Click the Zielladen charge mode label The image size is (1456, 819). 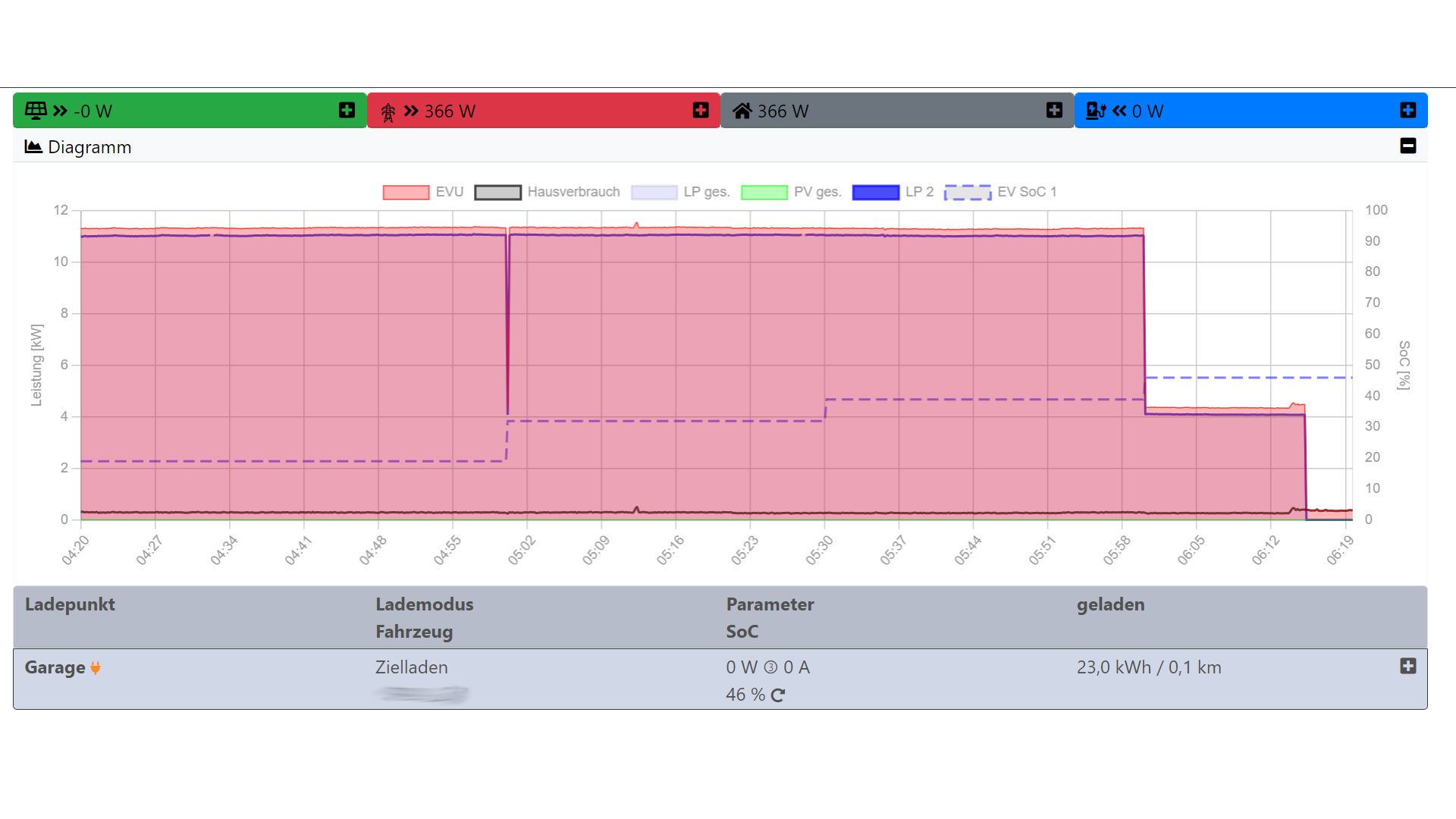(412, 667)
